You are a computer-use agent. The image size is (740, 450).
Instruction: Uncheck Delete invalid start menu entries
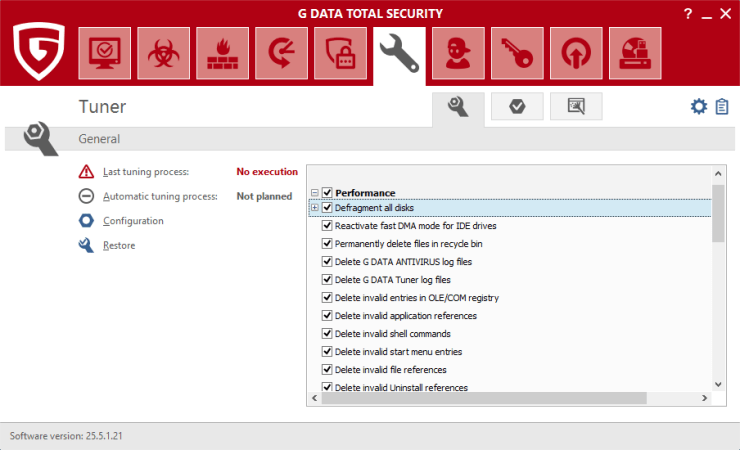point(327,351)
